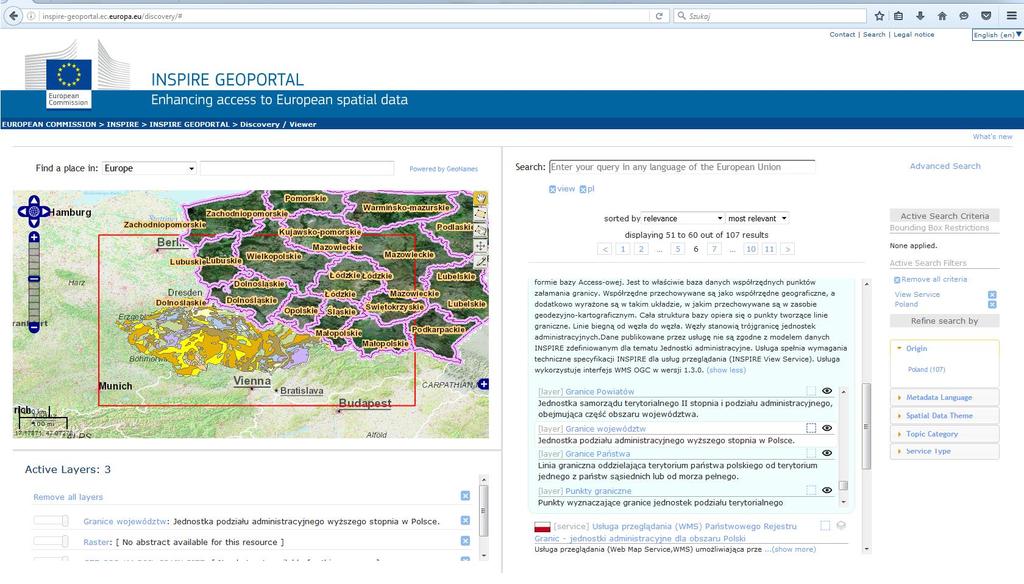
Task: Zoom map to world extent globe
Action: pos(34,212)
